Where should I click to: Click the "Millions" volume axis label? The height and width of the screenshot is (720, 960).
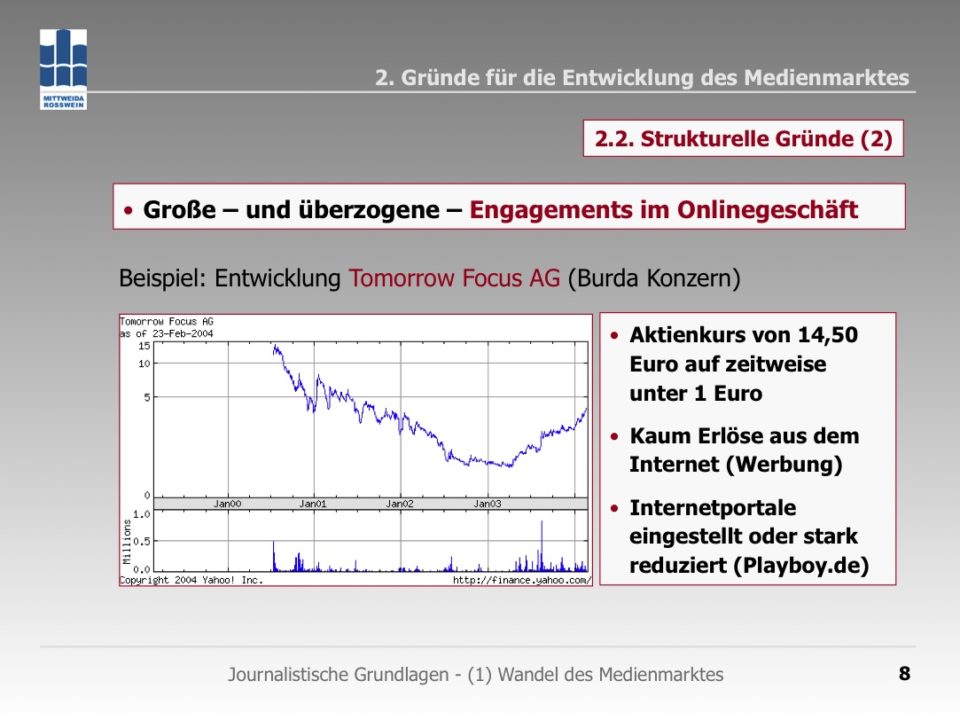[127, 542]
